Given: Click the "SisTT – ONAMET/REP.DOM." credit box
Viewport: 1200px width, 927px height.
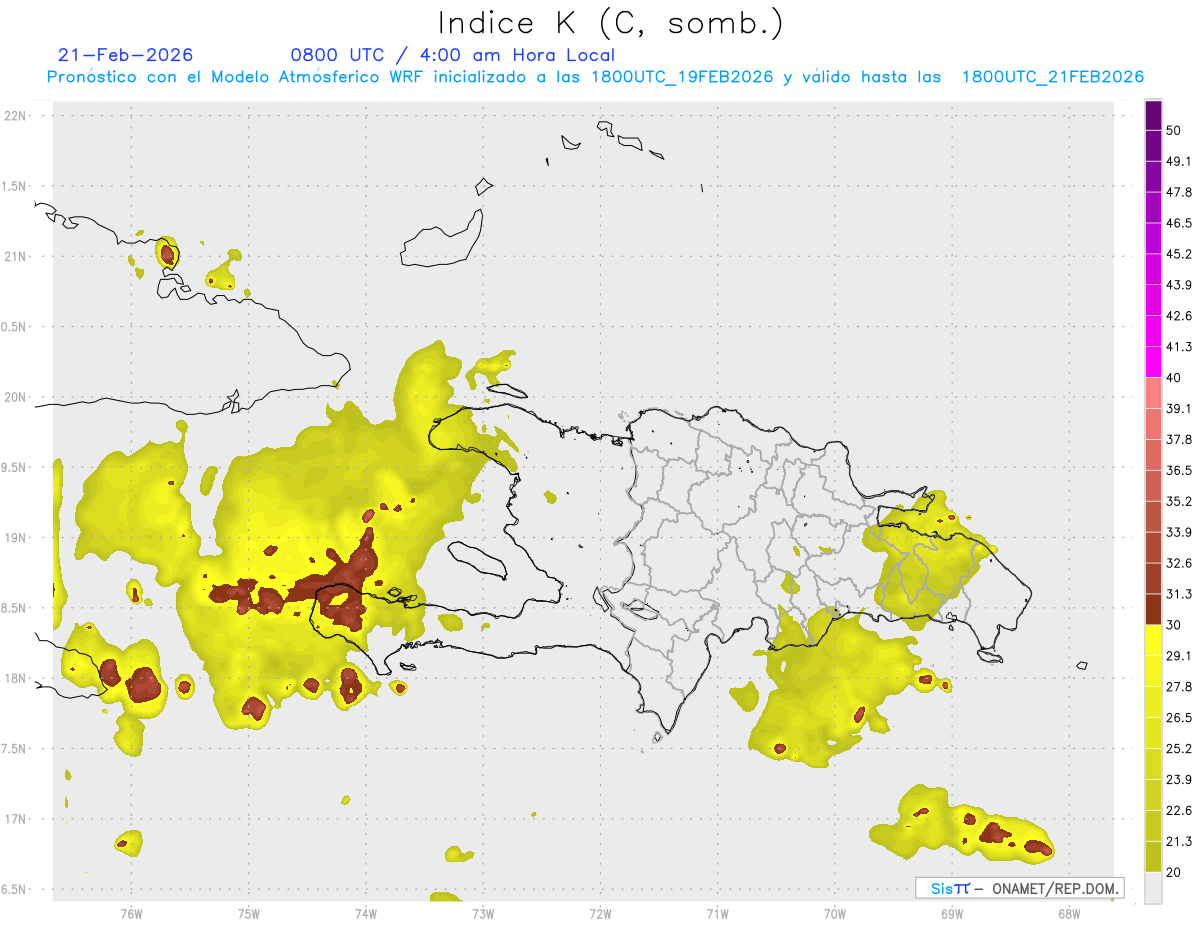Looking at the screenshot, I should [x=1019, y=888].
